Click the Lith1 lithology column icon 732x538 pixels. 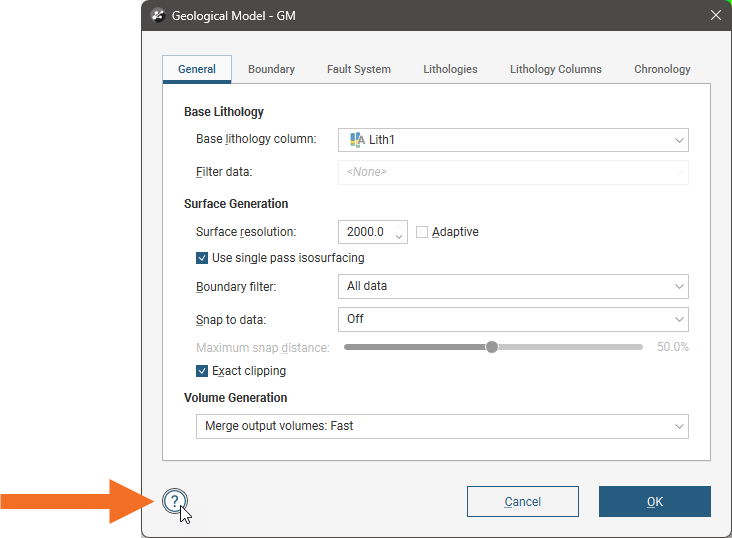pos(356,140)
